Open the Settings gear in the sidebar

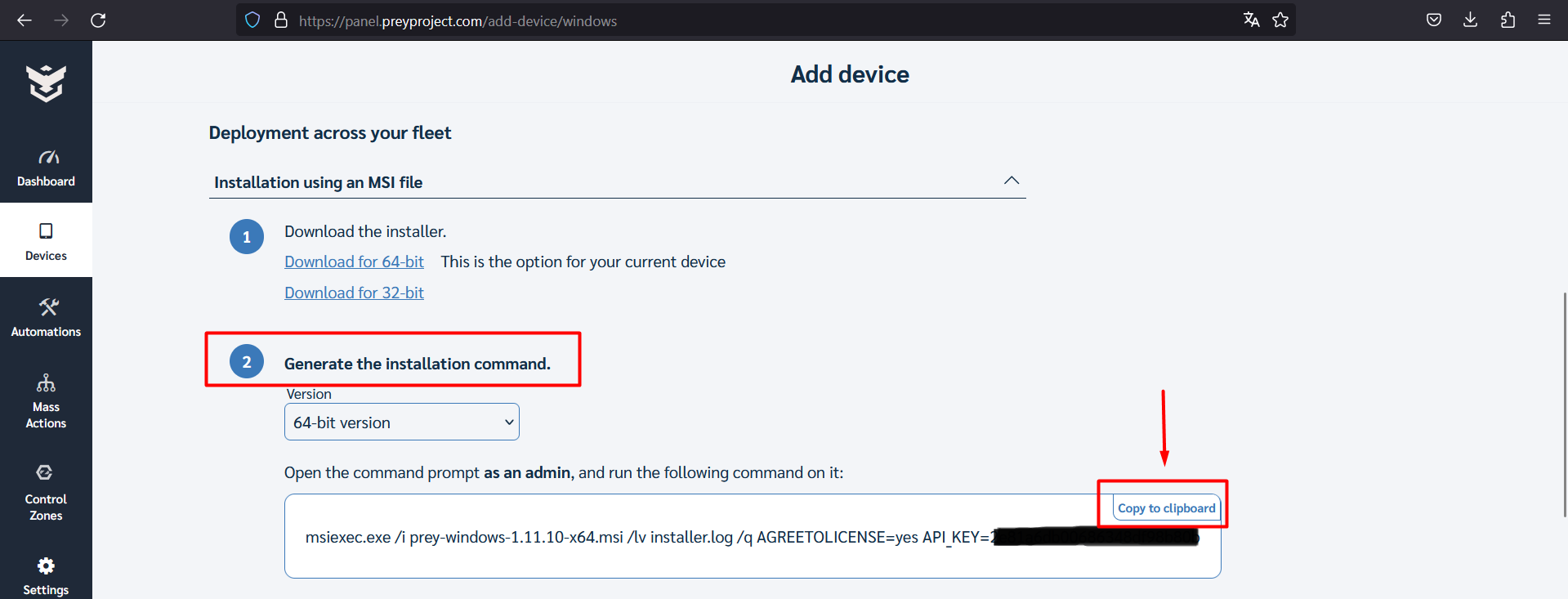point(46,572)
